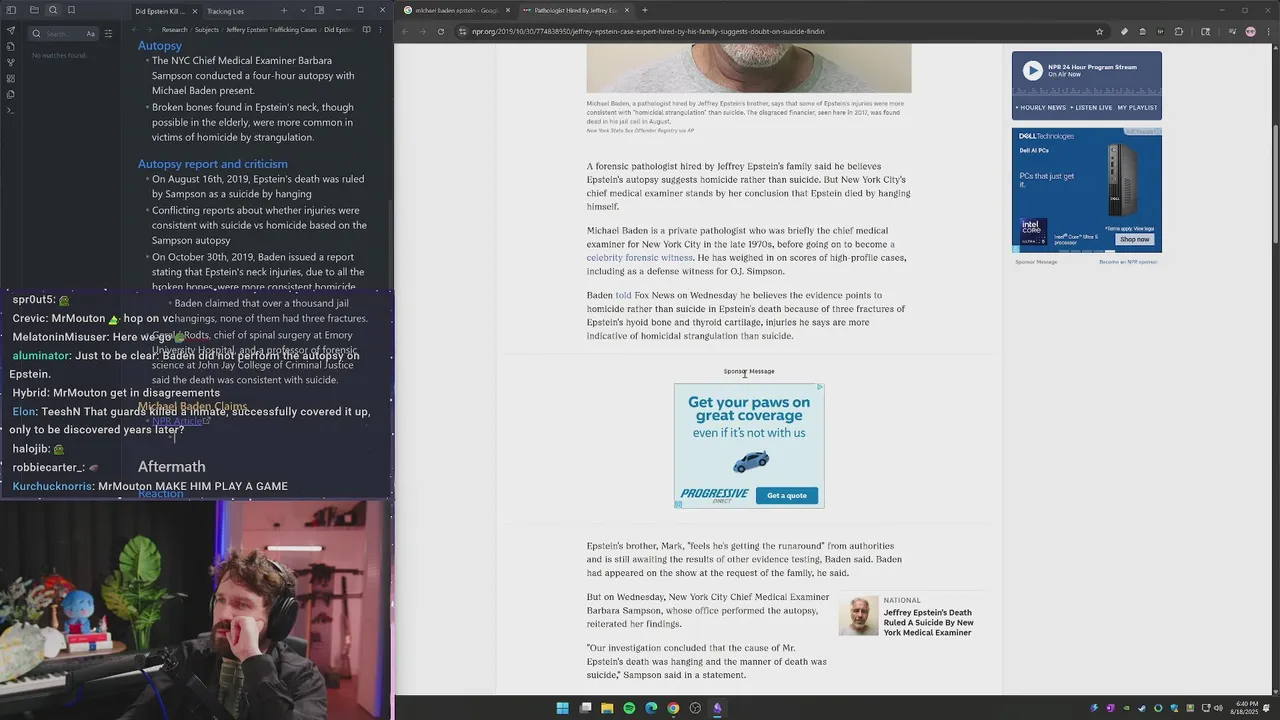Screen dimensions: 1280x720
Task: Switch to the Tracking Lies tab
Action: click(225, 11)
